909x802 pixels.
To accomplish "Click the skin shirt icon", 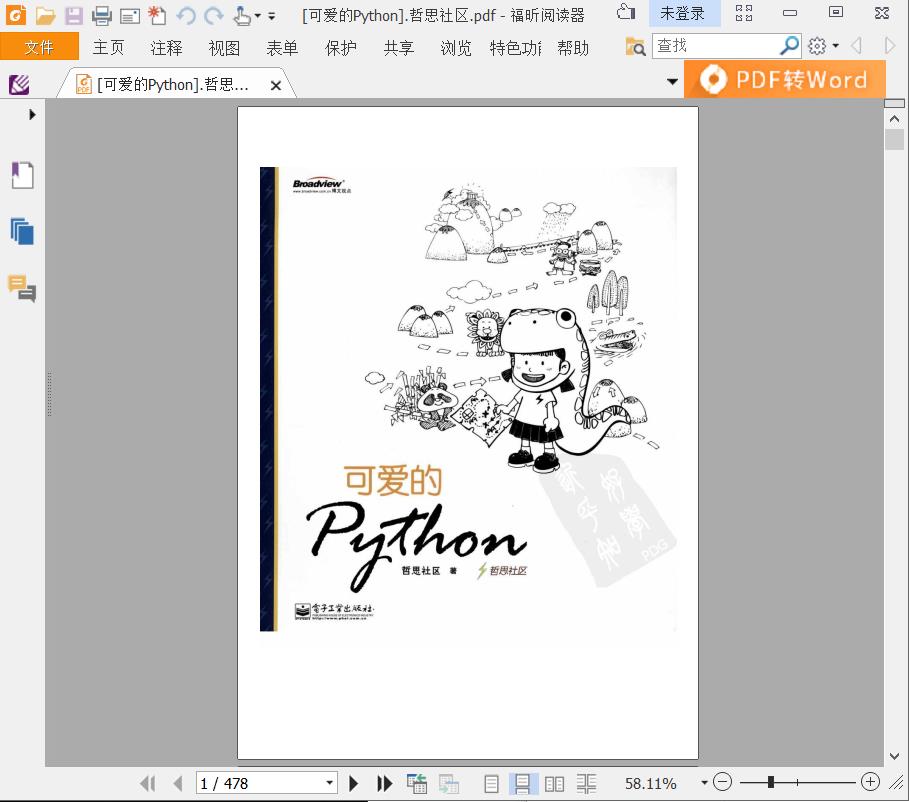I will 626,12.
